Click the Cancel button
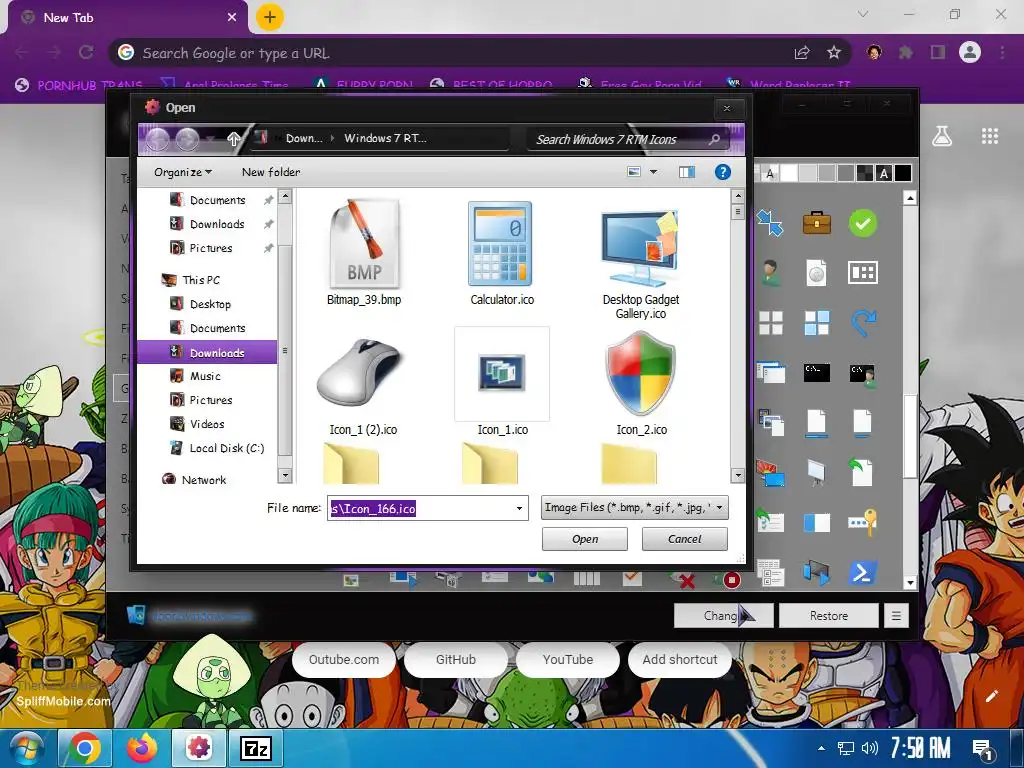The height and width of the screenshot is (768, 1024). tap(684, 539)
